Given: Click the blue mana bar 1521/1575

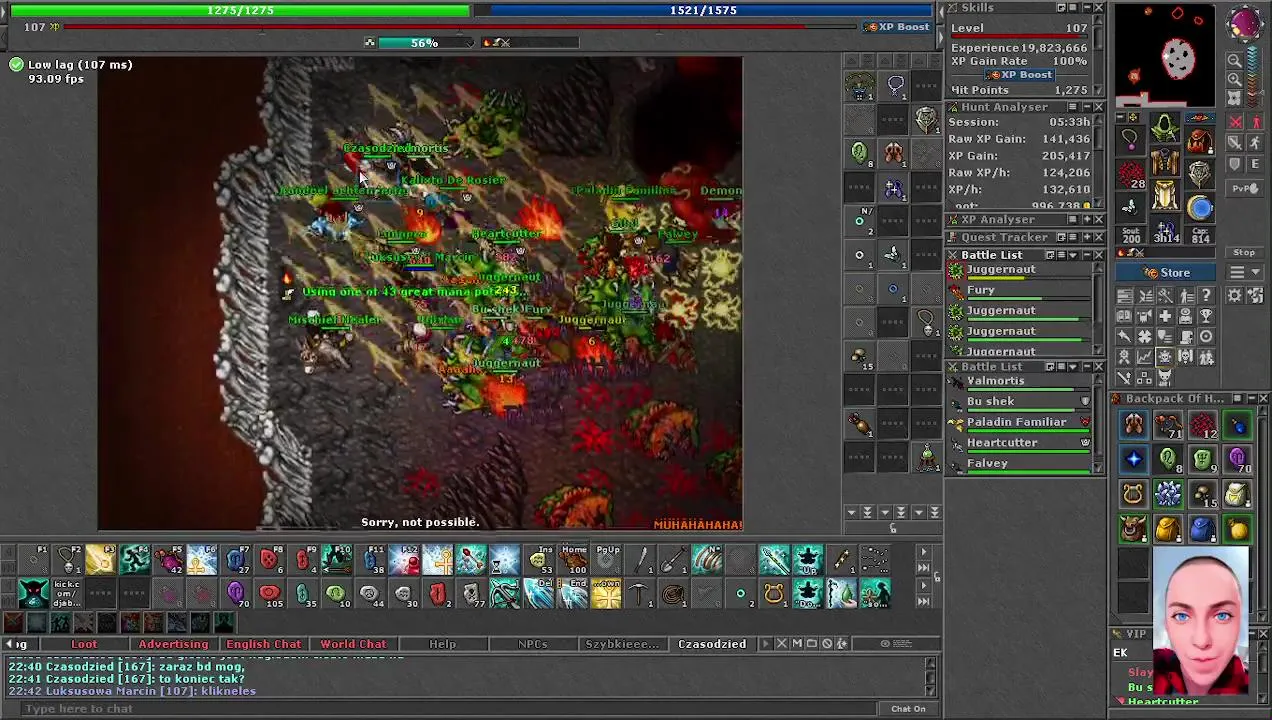Looking at the screenshot, I should click(703, 10).
